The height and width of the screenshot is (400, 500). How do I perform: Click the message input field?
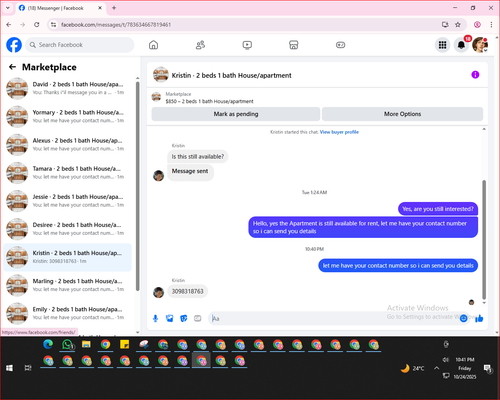pos(333,319)
